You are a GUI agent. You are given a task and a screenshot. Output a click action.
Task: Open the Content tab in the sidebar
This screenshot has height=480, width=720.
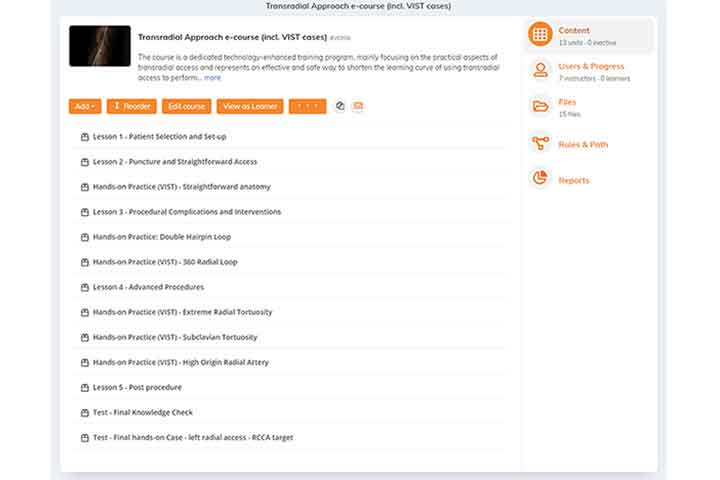pos(589,35)
